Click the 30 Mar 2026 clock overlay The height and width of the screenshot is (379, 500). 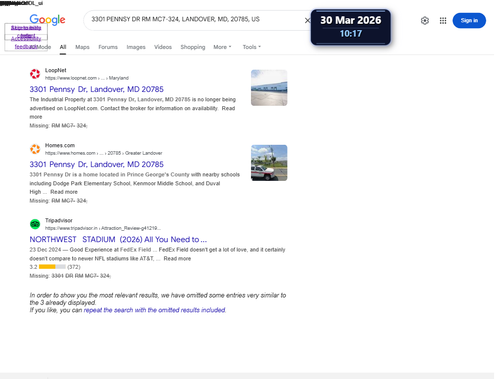(x=351, y=27)
